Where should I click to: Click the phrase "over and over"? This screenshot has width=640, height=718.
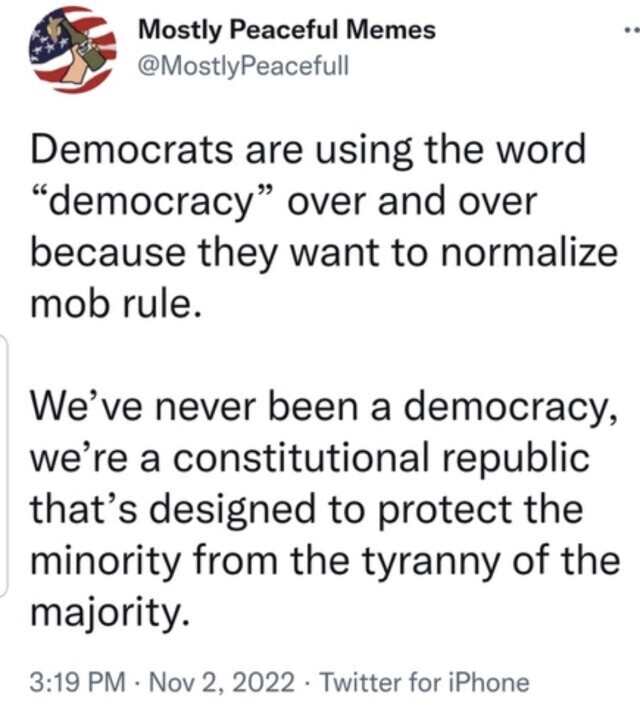pos(413,202)
